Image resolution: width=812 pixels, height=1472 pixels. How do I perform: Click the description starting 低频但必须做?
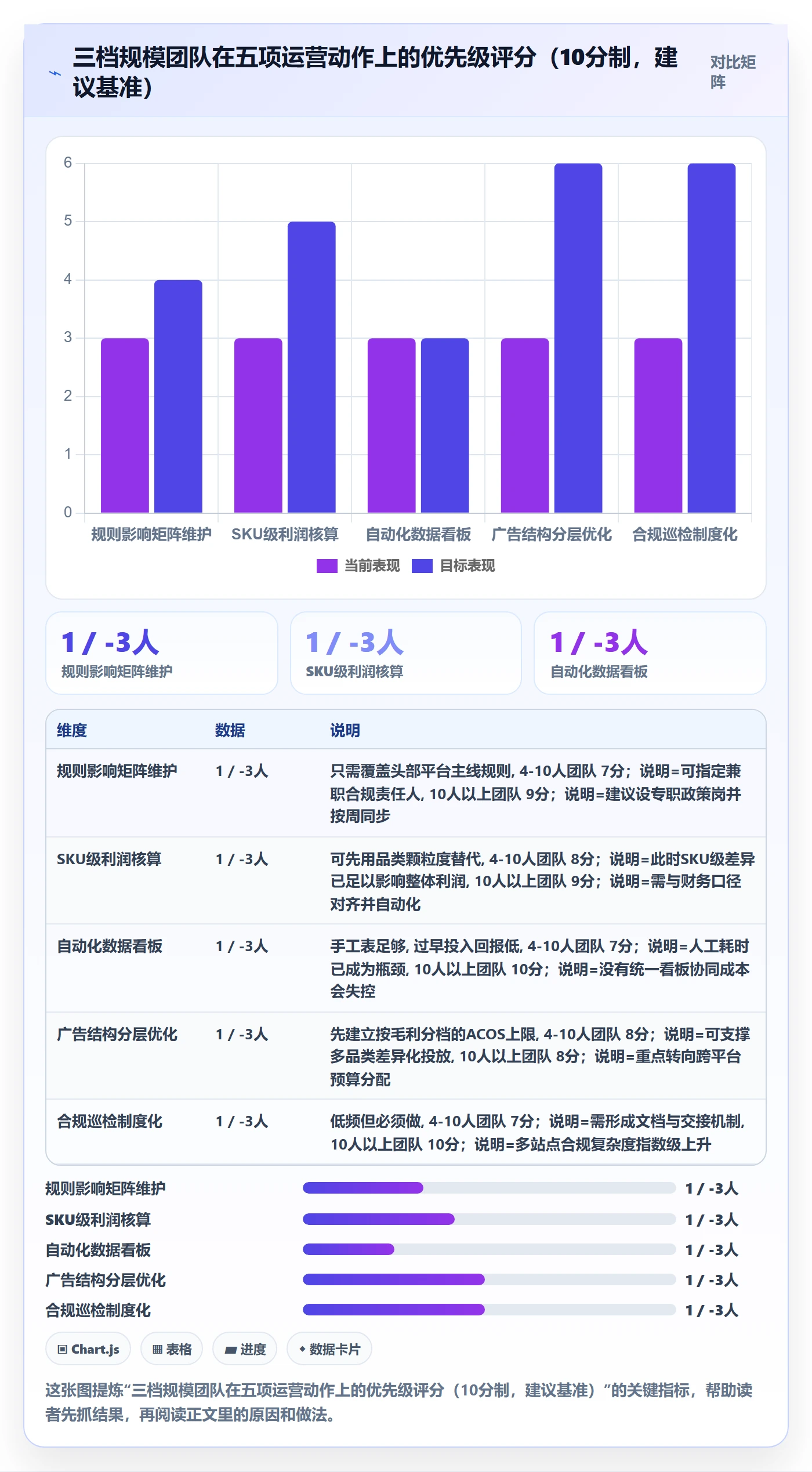(538, 1133)
